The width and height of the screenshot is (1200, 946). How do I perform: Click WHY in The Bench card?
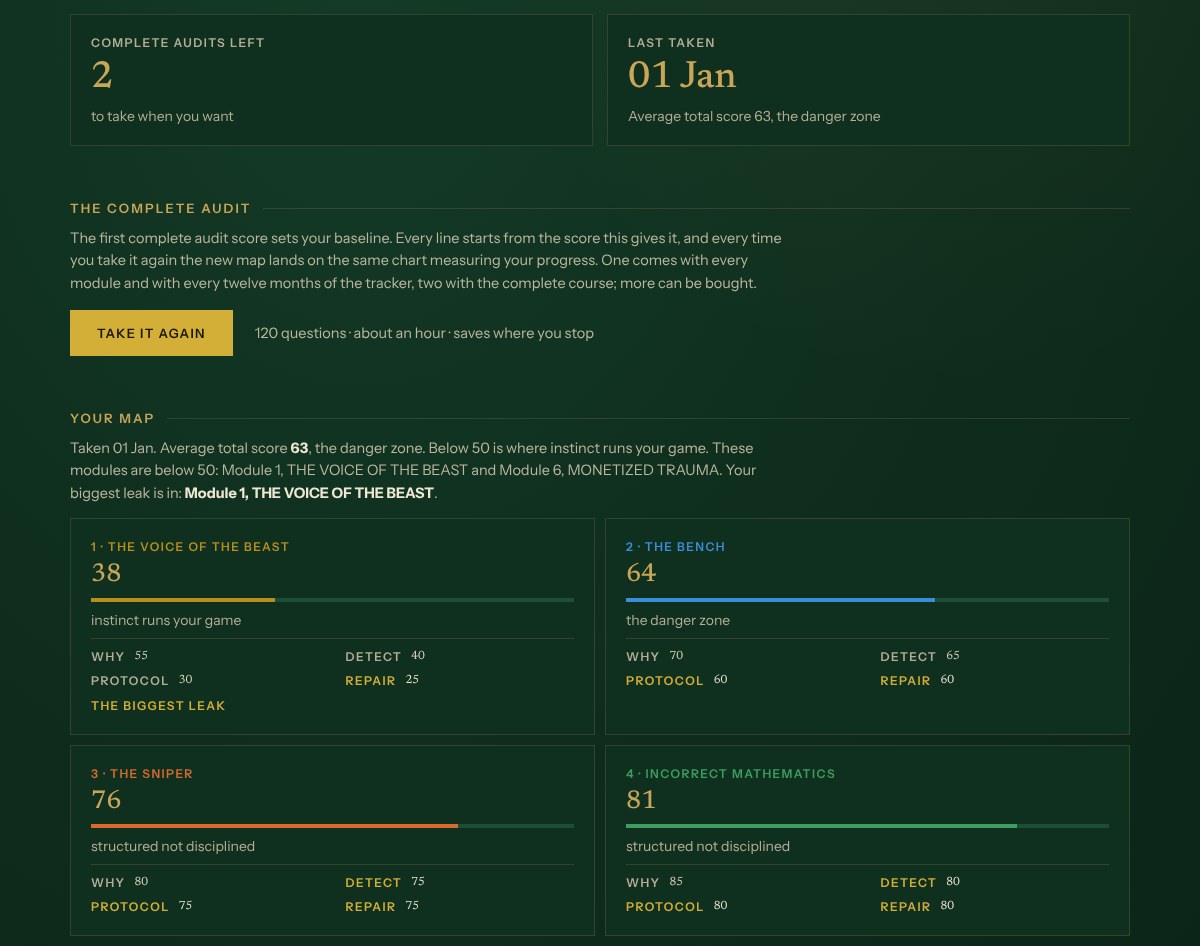click(x=643, y=657)
